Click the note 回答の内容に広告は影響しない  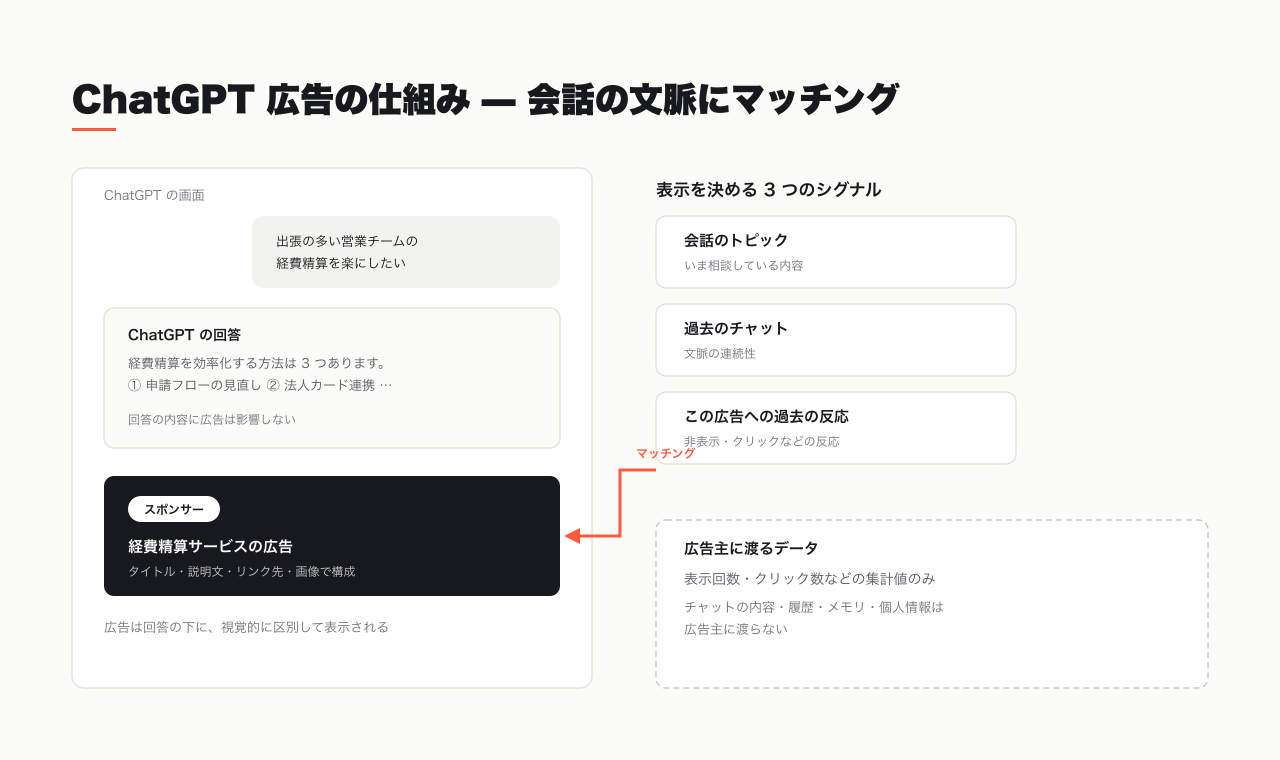point(212,420)
